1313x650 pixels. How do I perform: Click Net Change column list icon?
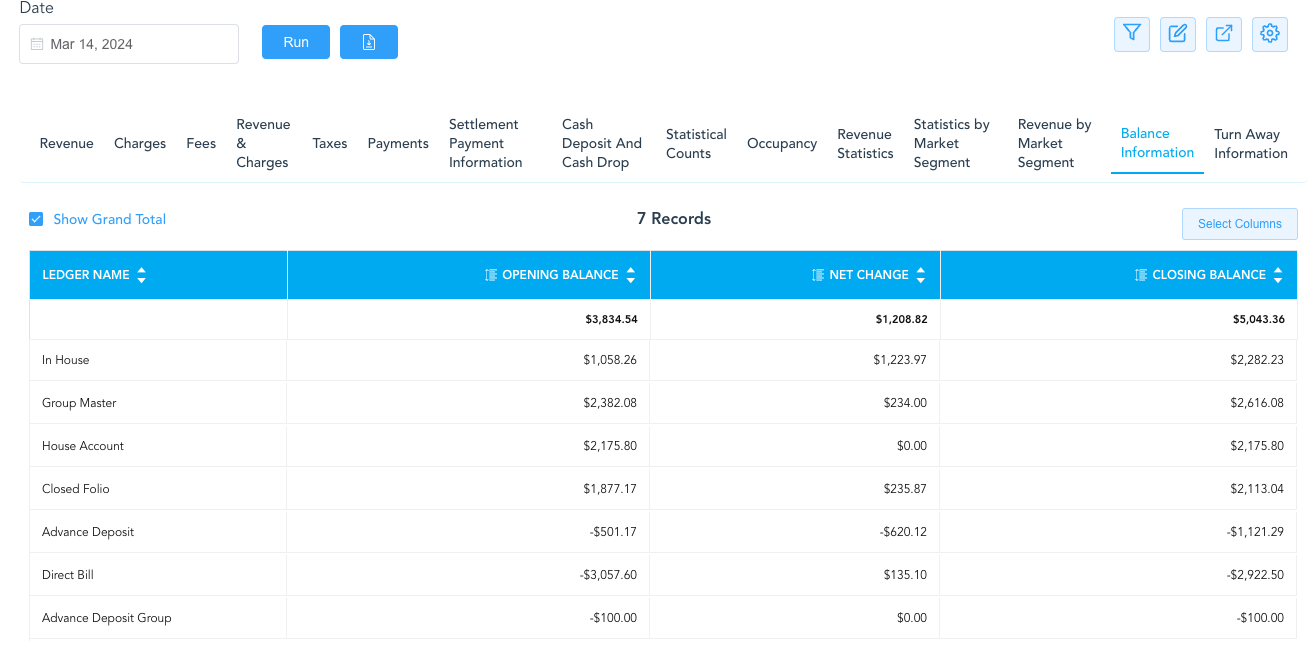pyautogui.click(x=817, y=275)
